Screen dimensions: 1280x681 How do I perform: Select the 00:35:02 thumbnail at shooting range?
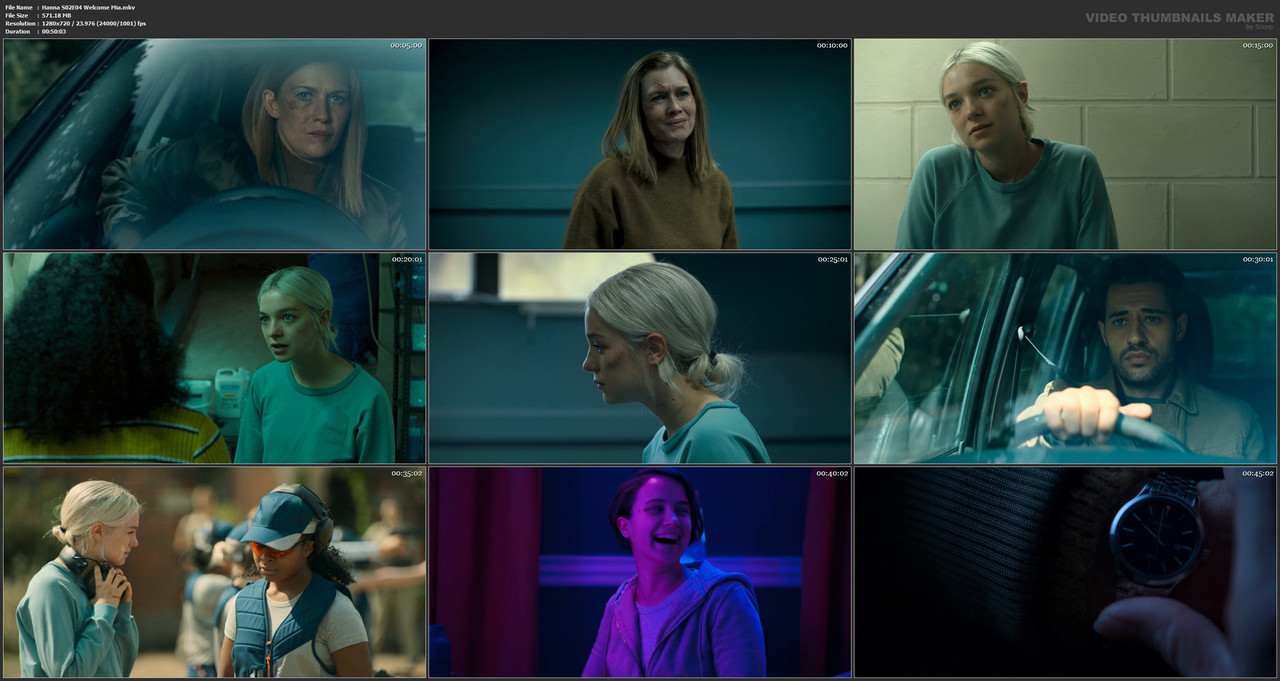point(215,572)
